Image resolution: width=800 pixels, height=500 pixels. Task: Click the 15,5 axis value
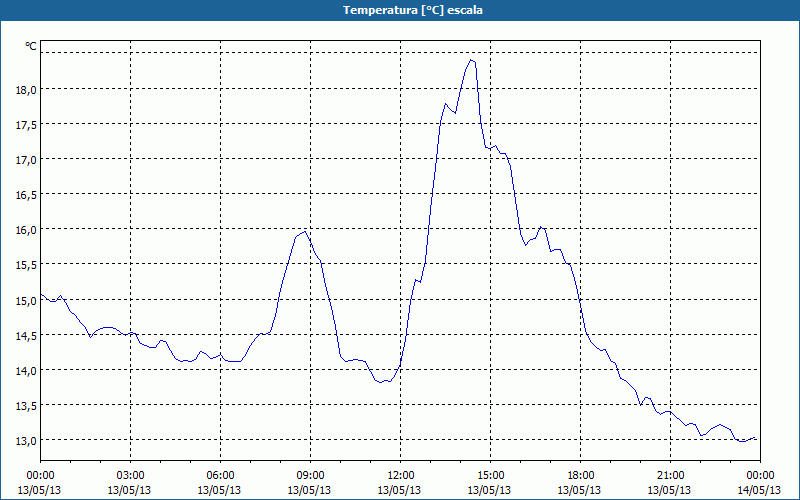[x=26, y=265]
